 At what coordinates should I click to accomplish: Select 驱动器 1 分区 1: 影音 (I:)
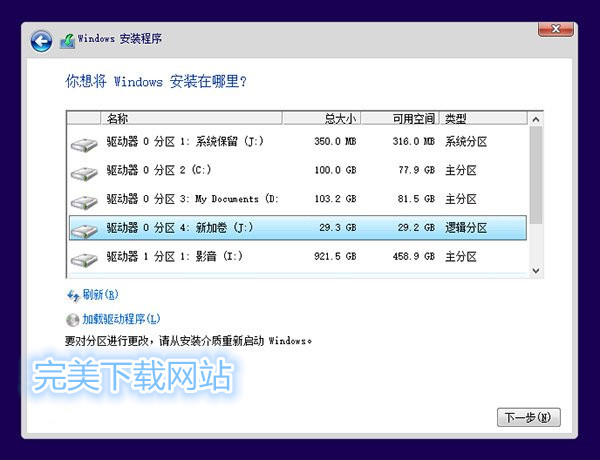(x=298, y=256)
